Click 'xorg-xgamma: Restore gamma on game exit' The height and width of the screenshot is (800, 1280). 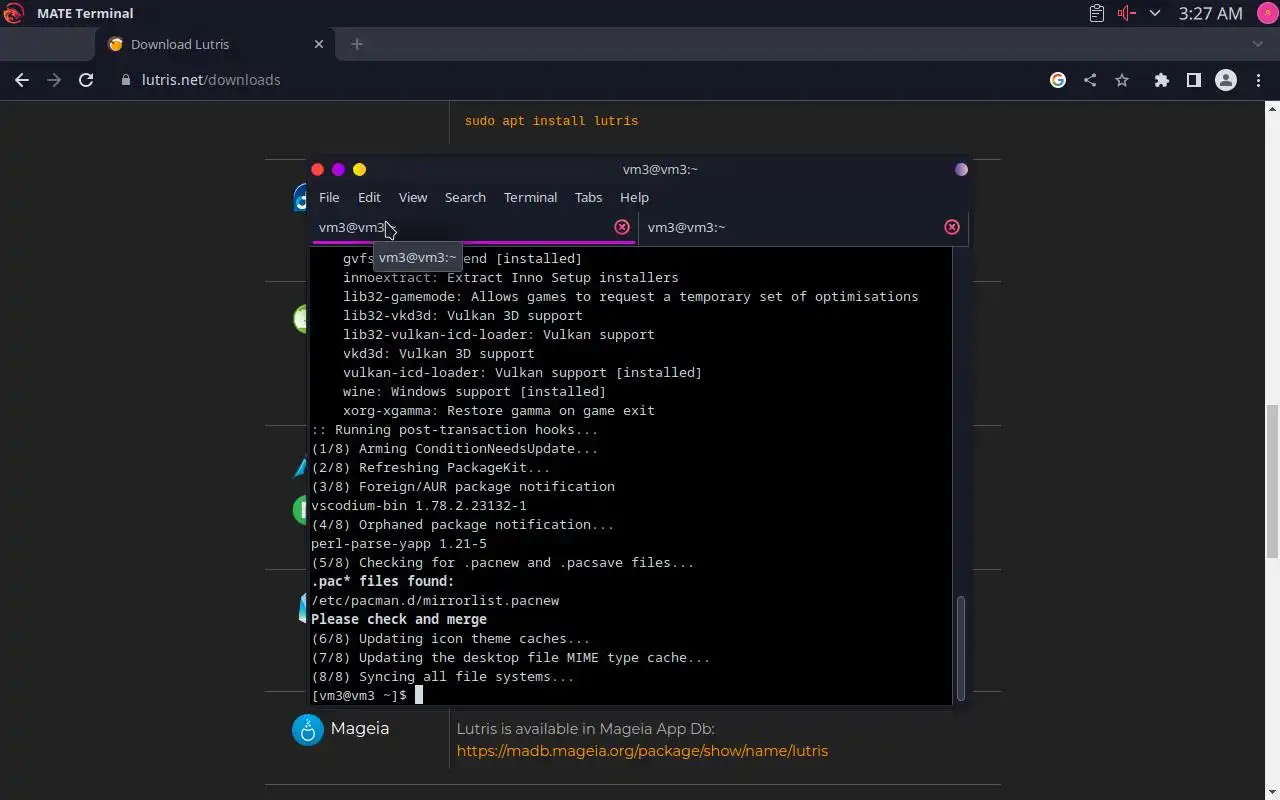499,411
